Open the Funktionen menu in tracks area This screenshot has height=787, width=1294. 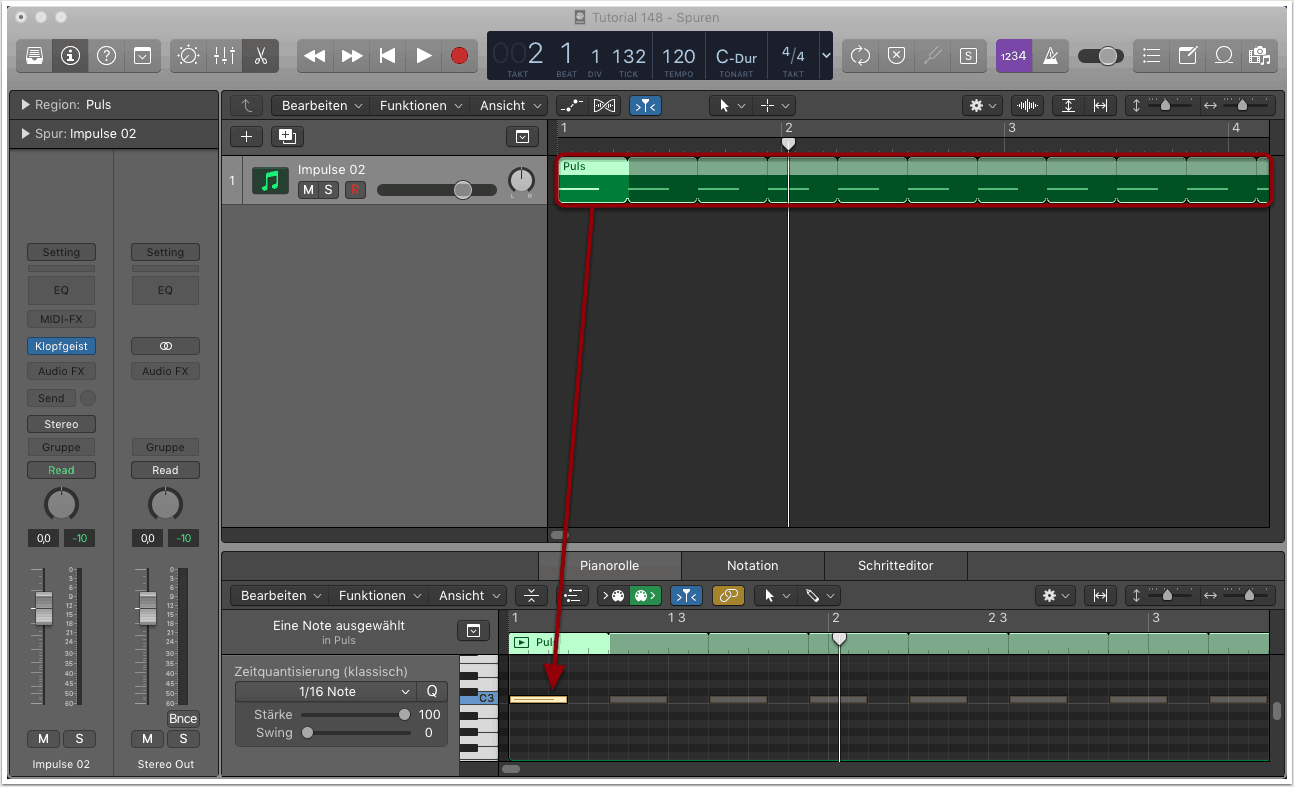420,105
